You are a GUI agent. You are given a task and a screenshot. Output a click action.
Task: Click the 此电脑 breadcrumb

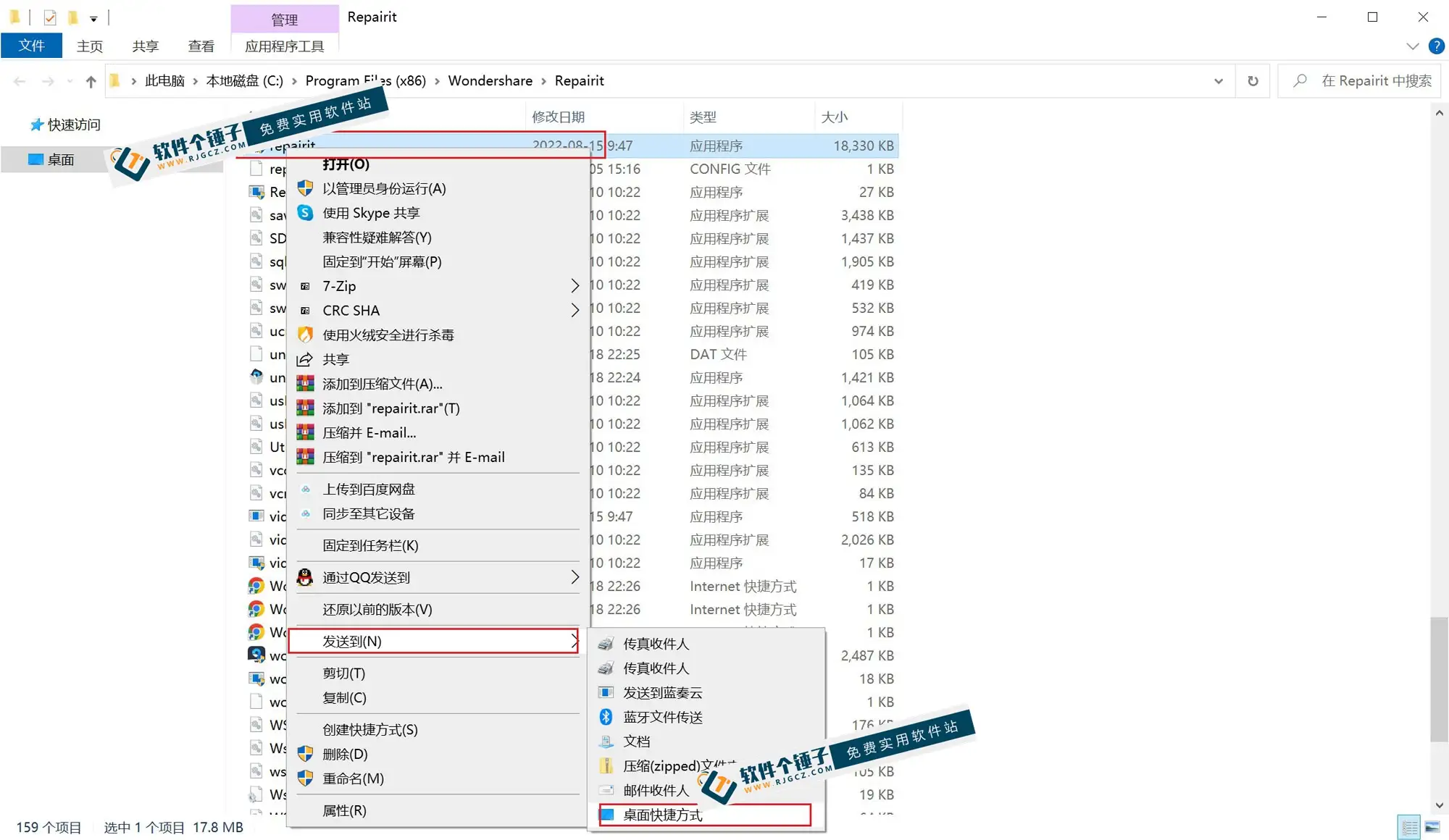(164, 81)
